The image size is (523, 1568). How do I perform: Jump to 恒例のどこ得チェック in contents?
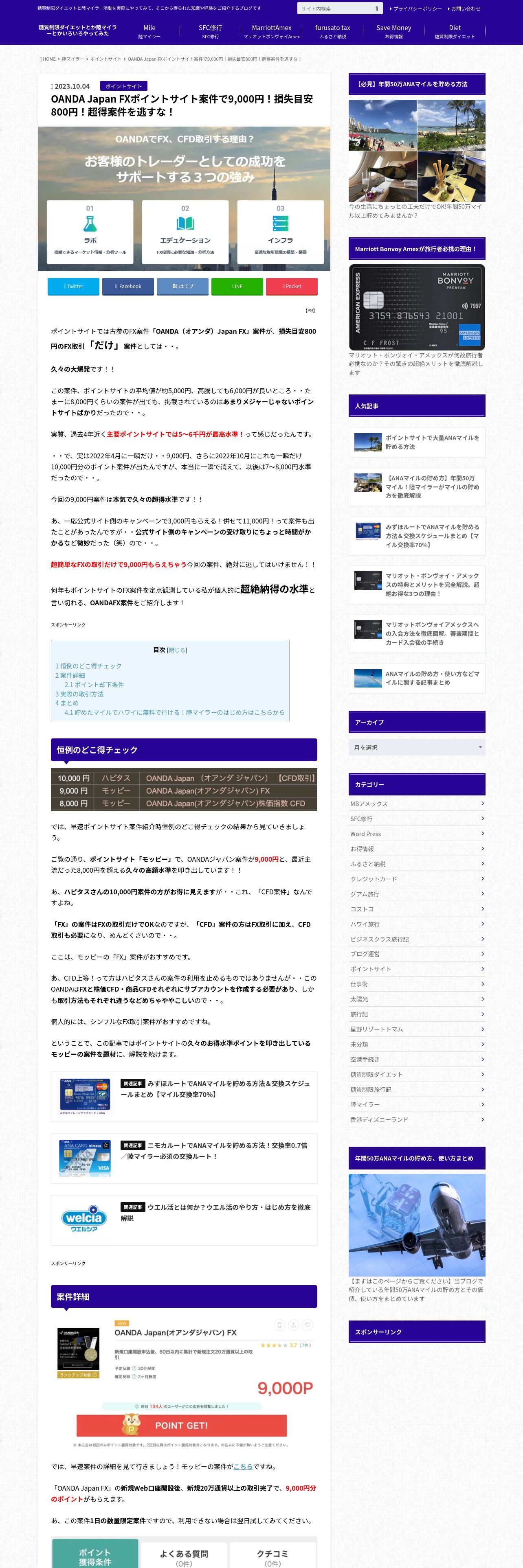tap(88, 666)
